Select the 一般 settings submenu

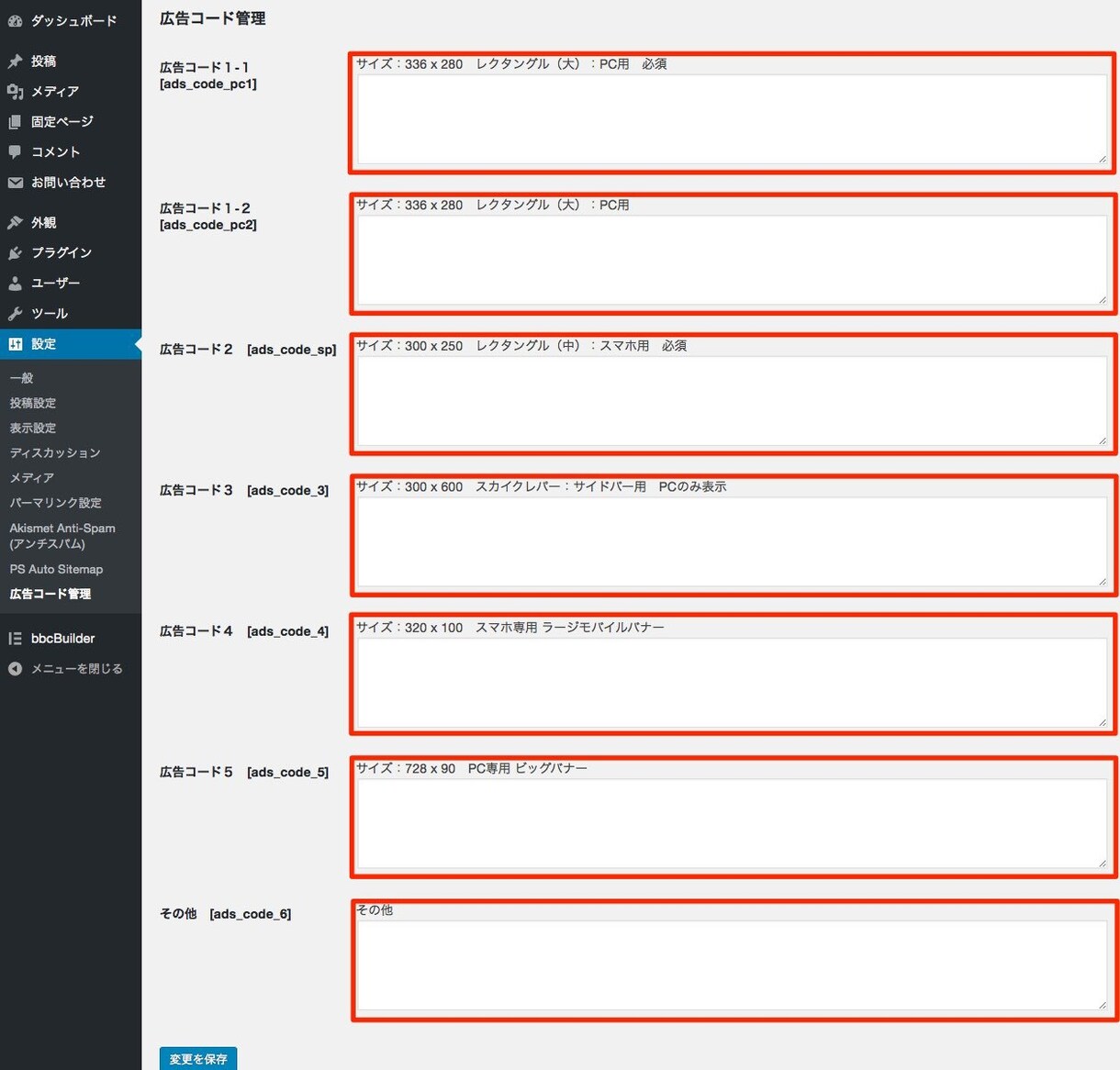coord(22,378)
